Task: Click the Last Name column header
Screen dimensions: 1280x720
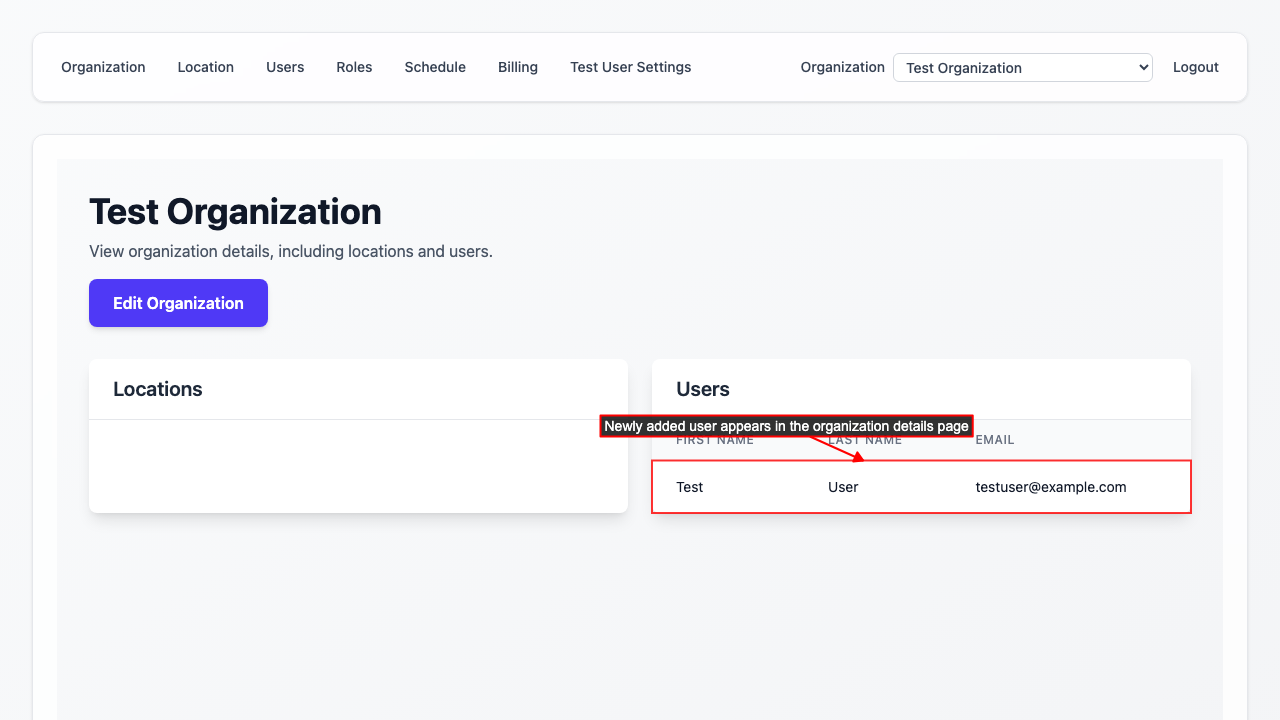Action: tap(880, 441)
